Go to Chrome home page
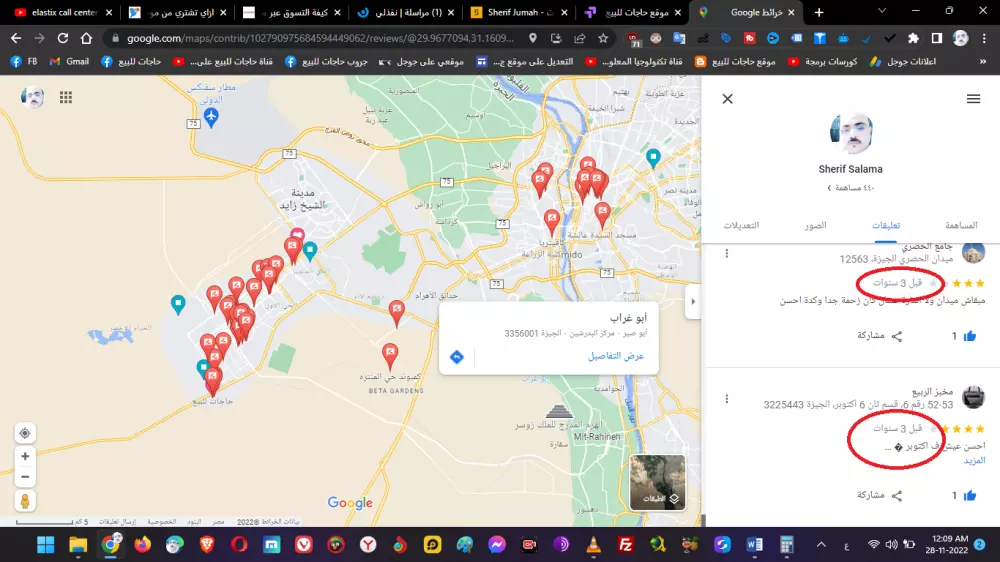 point(86,38)
